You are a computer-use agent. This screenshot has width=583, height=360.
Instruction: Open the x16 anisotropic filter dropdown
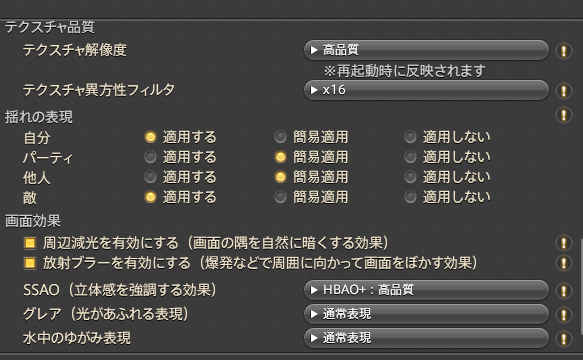point(426,90)
